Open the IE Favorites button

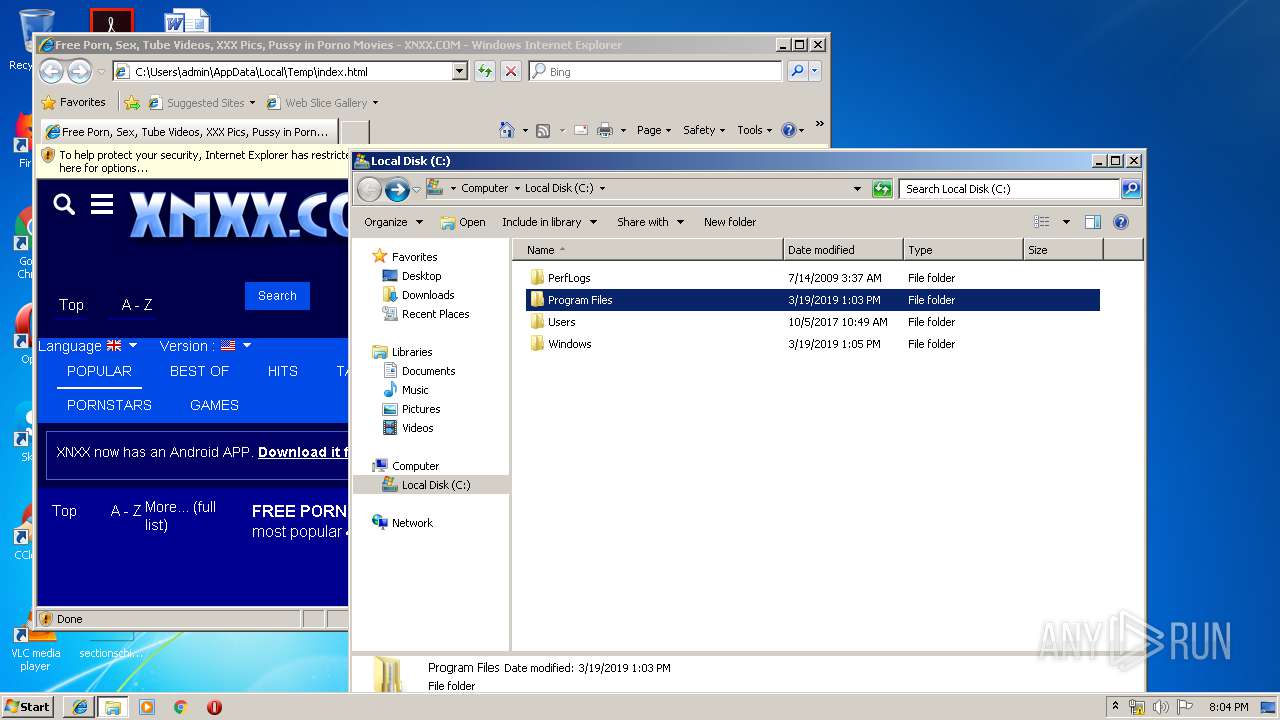pyautogui.click(x=73, y=102)
